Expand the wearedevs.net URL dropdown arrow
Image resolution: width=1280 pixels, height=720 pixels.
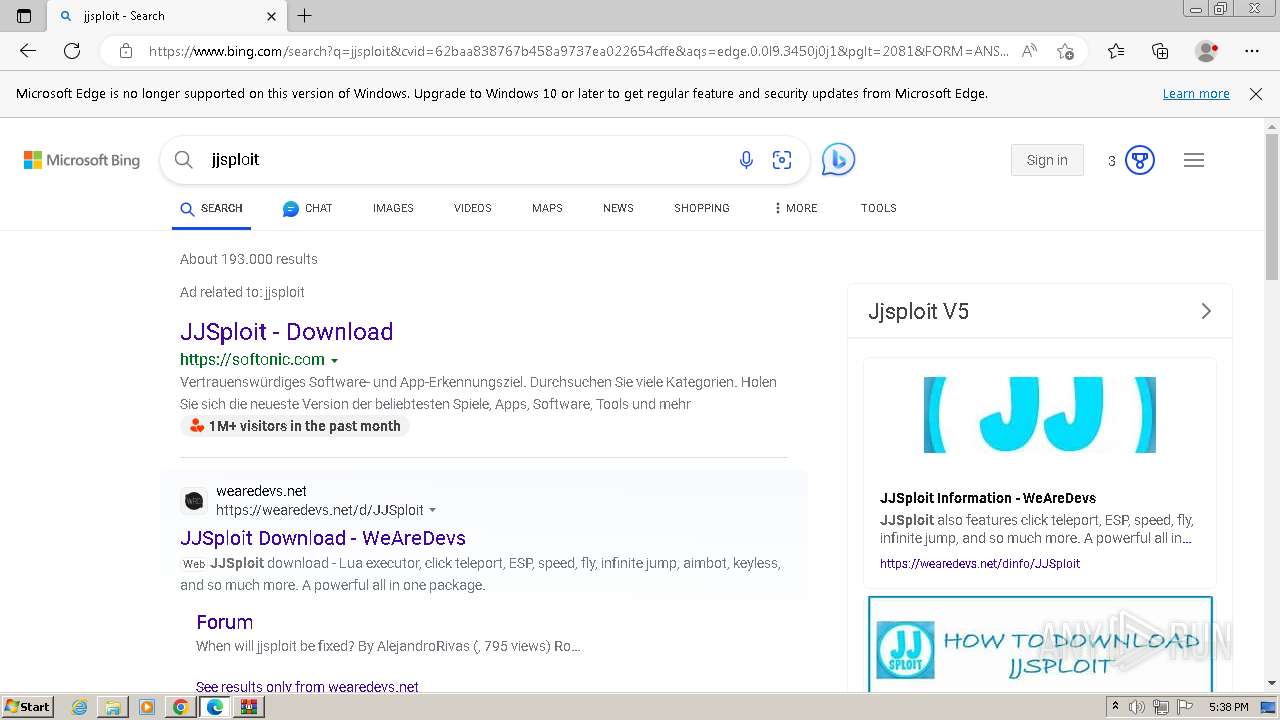[x=432, y=510]
